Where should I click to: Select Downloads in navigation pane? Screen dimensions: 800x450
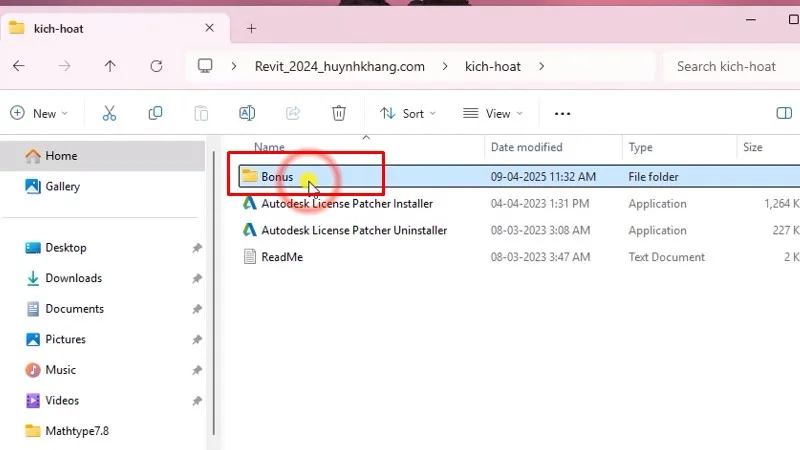click(x=73, y=278)
